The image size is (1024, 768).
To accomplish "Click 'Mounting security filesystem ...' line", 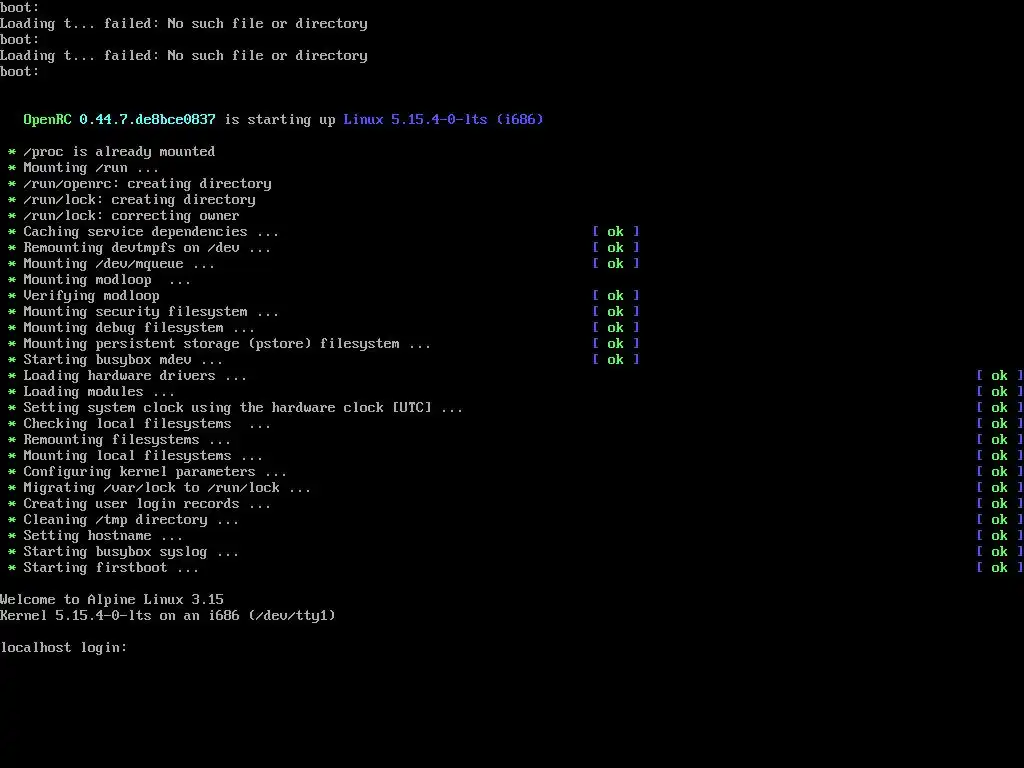I will pyautogui.click(x=151, y=312).
